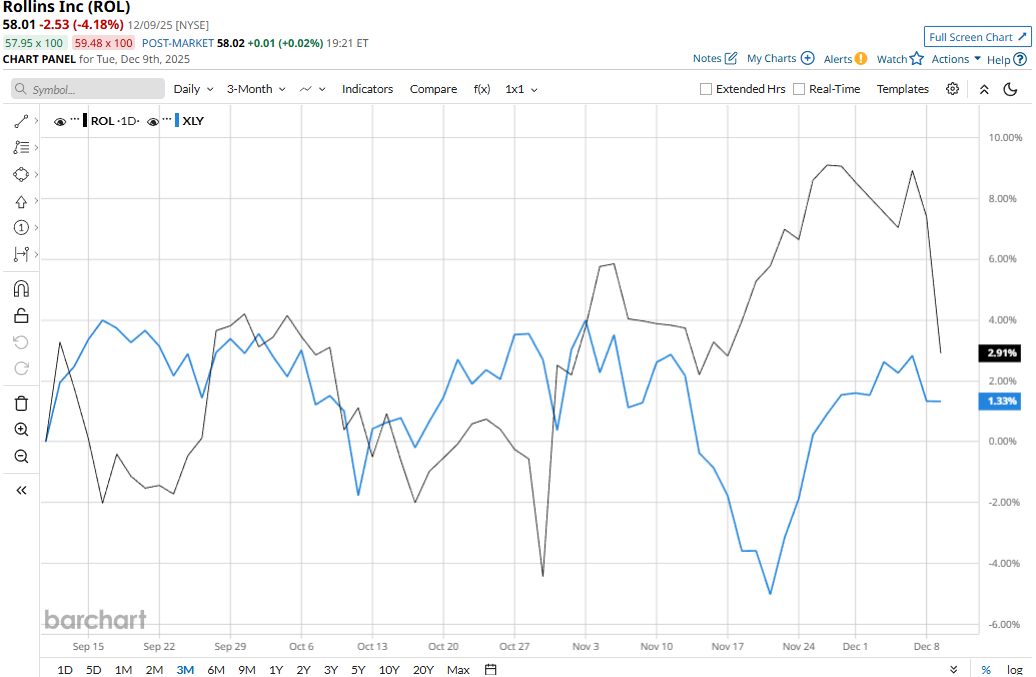This screenshot has height=677, width=1036.
Task: Collapse the chart header panel
Action: (984, 89)
